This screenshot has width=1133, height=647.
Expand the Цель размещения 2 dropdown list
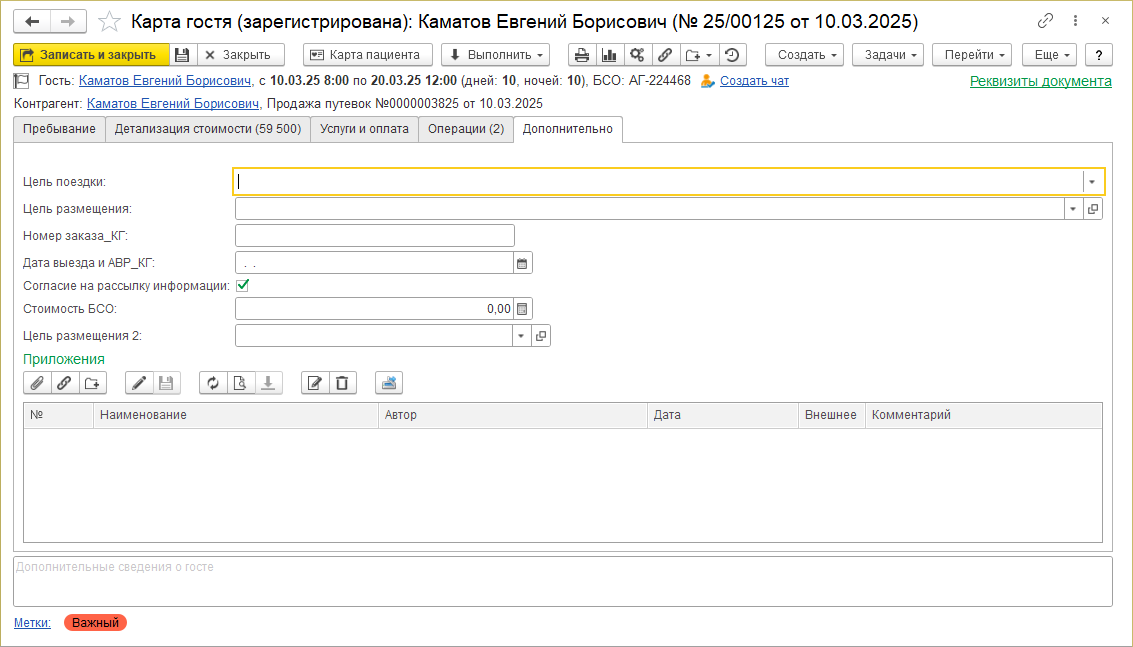pyautogui.click(x=521, y=336)
